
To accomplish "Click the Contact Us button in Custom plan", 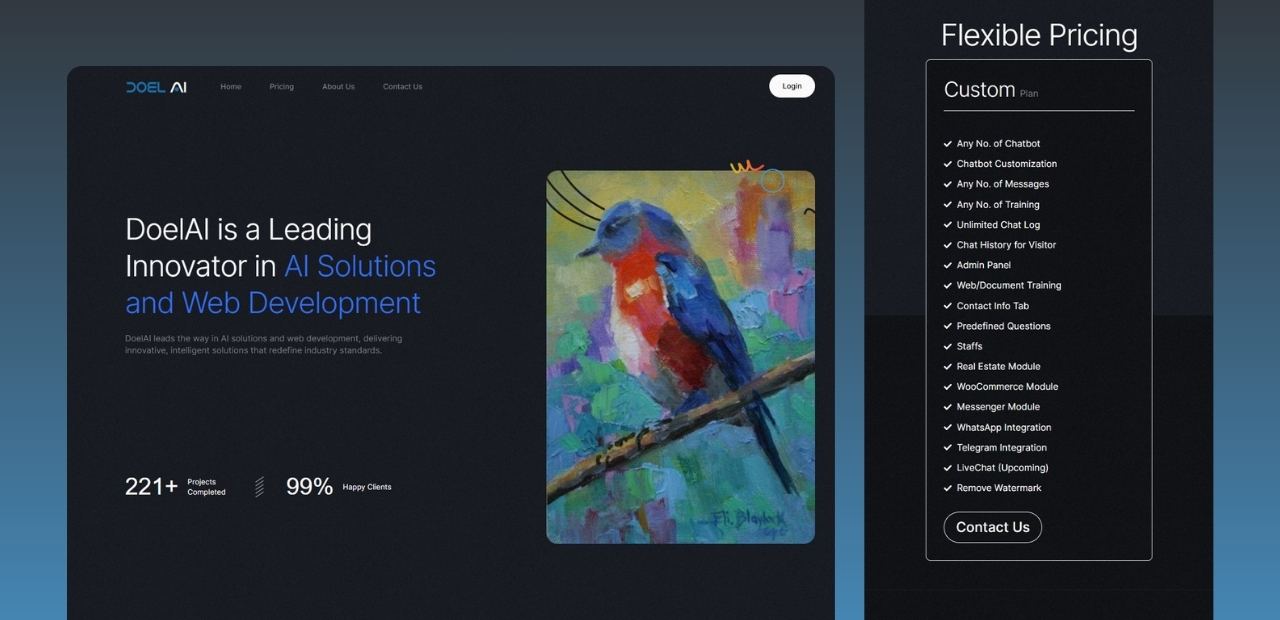I will pyautogui.click(x=993, y=527).
